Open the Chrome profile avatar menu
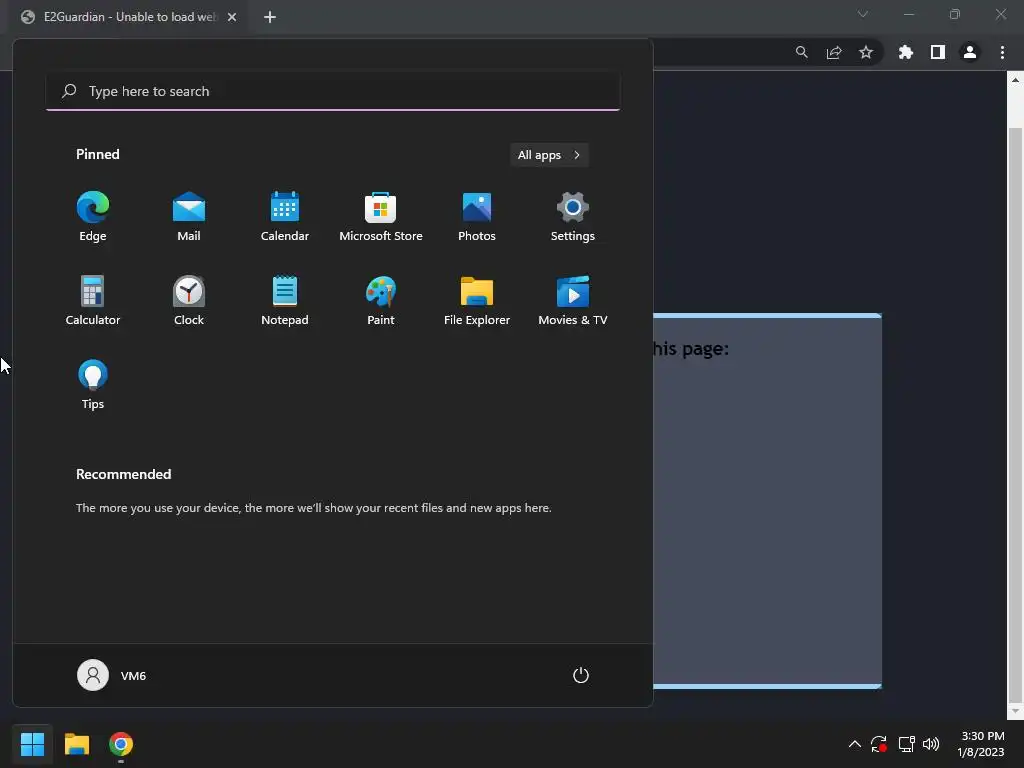Viewport: 1024px width, 768px height. (x=970, y=52)
